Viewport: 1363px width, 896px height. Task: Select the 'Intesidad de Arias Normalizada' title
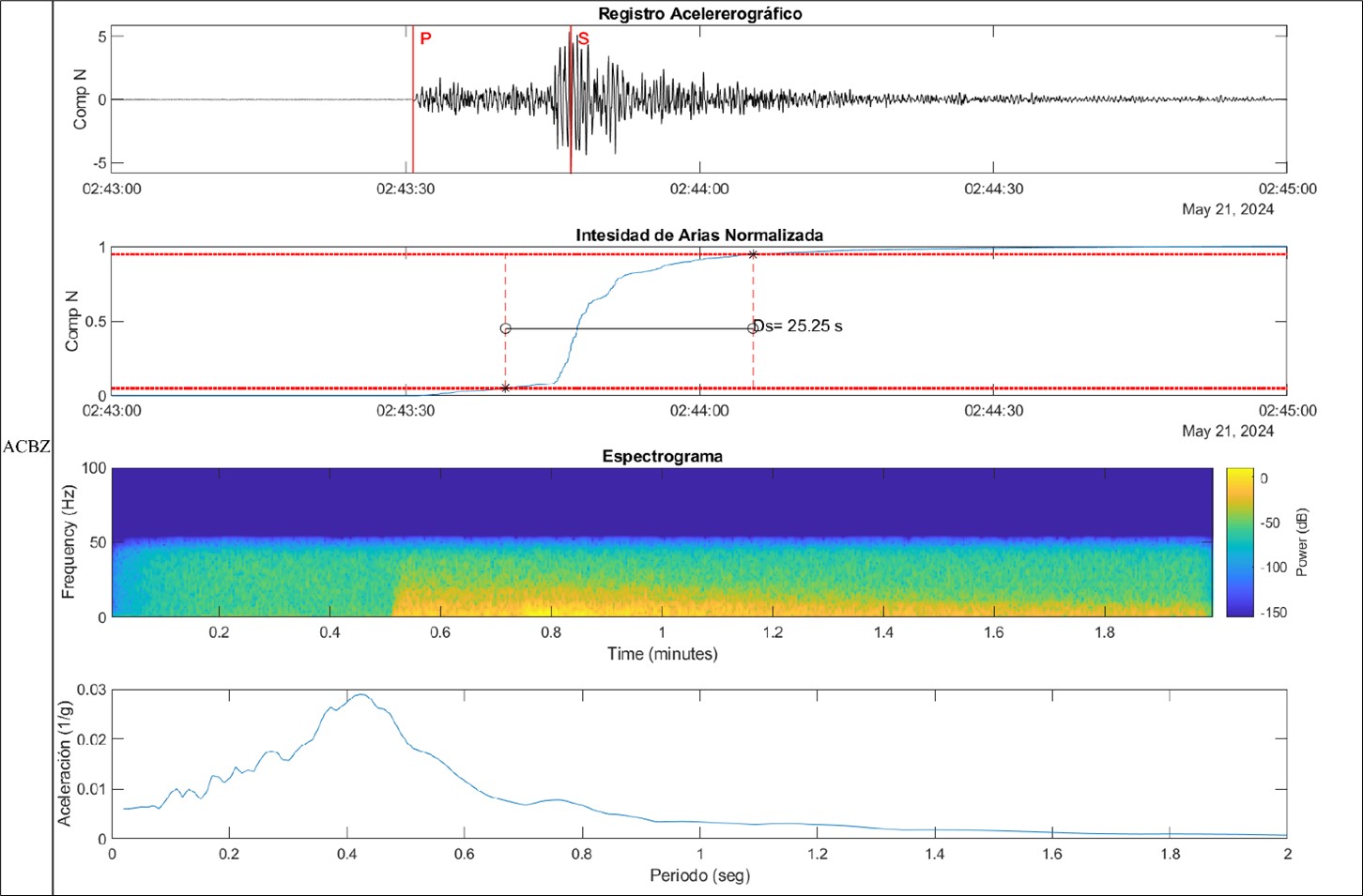(699, 235)
